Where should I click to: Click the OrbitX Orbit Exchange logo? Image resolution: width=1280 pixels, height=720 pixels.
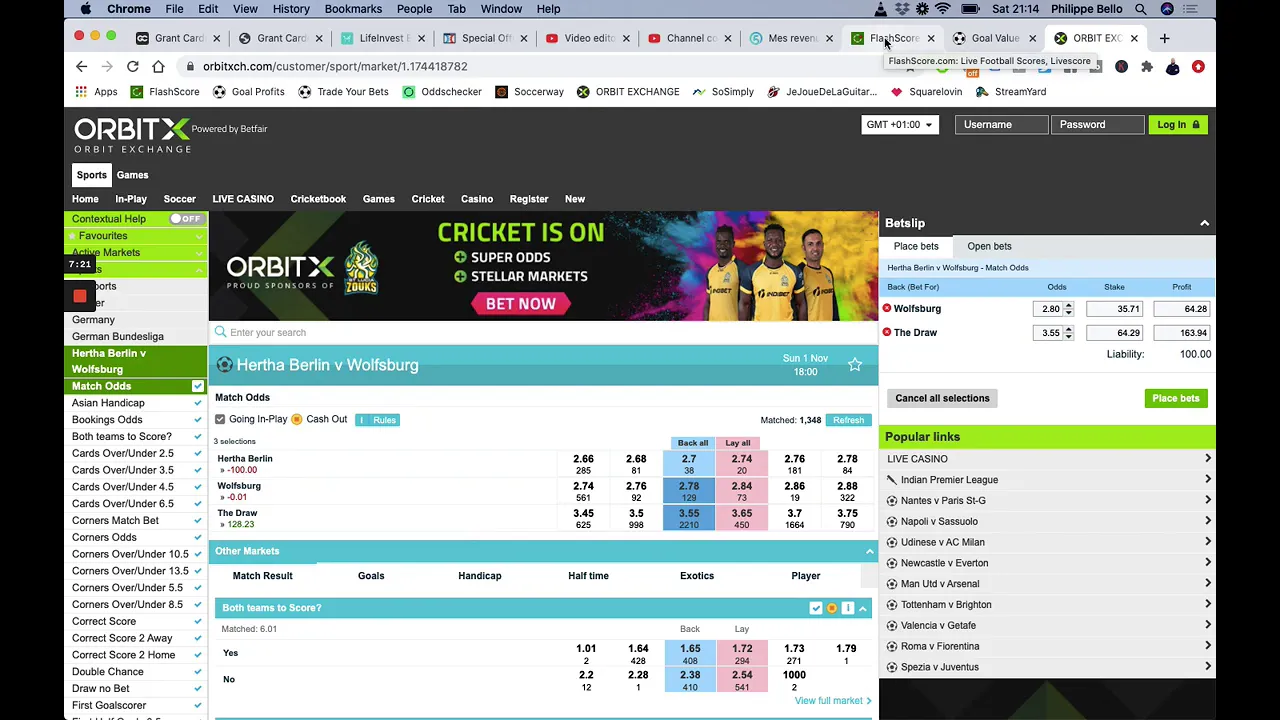click(x=132, y=135)
